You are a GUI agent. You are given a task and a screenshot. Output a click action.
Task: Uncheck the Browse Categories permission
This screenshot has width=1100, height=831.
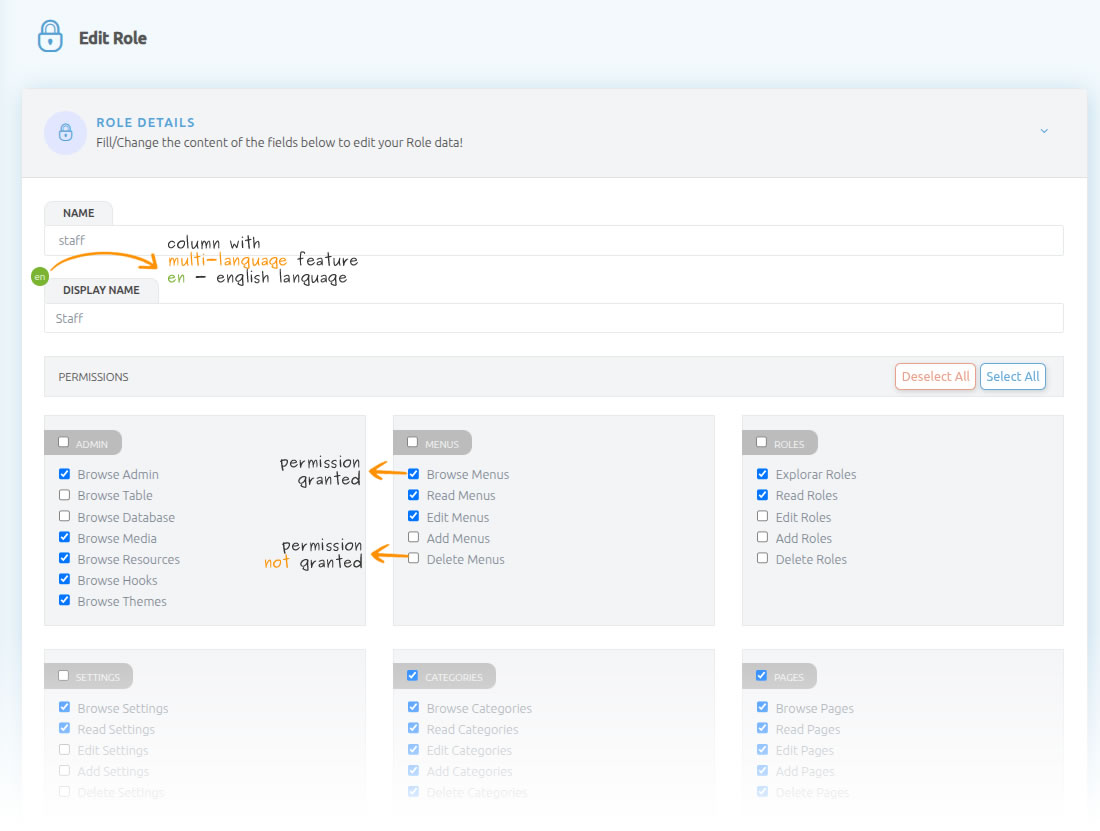coord(414,707)
